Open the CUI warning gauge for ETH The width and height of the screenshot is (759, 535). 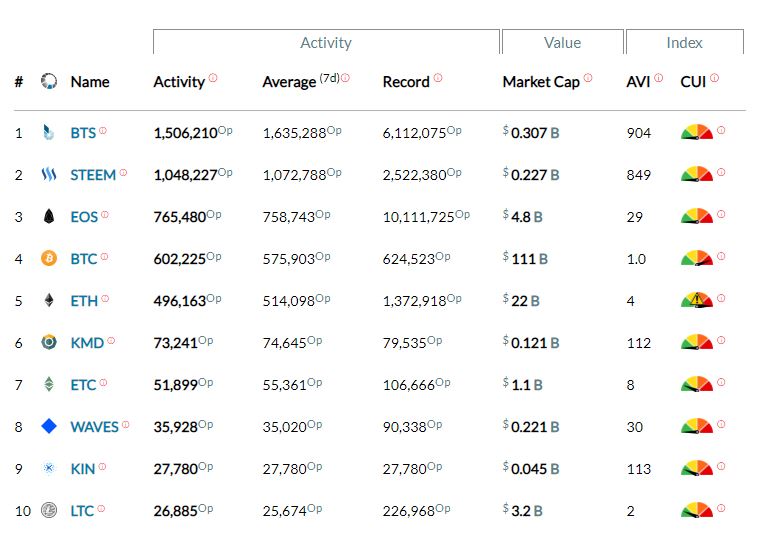[x=697, y=300]
